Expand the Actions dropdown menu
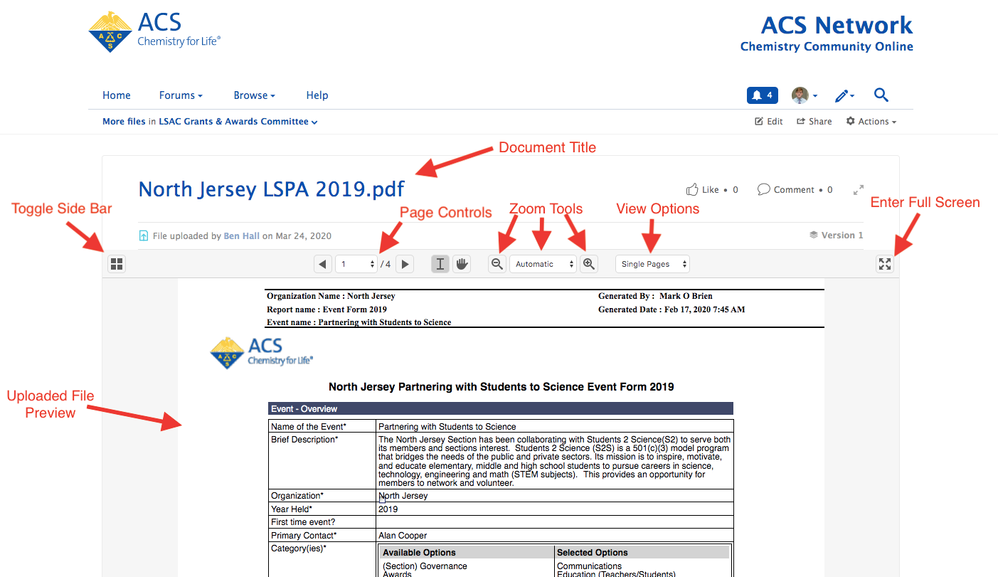 tap(871, 121)
